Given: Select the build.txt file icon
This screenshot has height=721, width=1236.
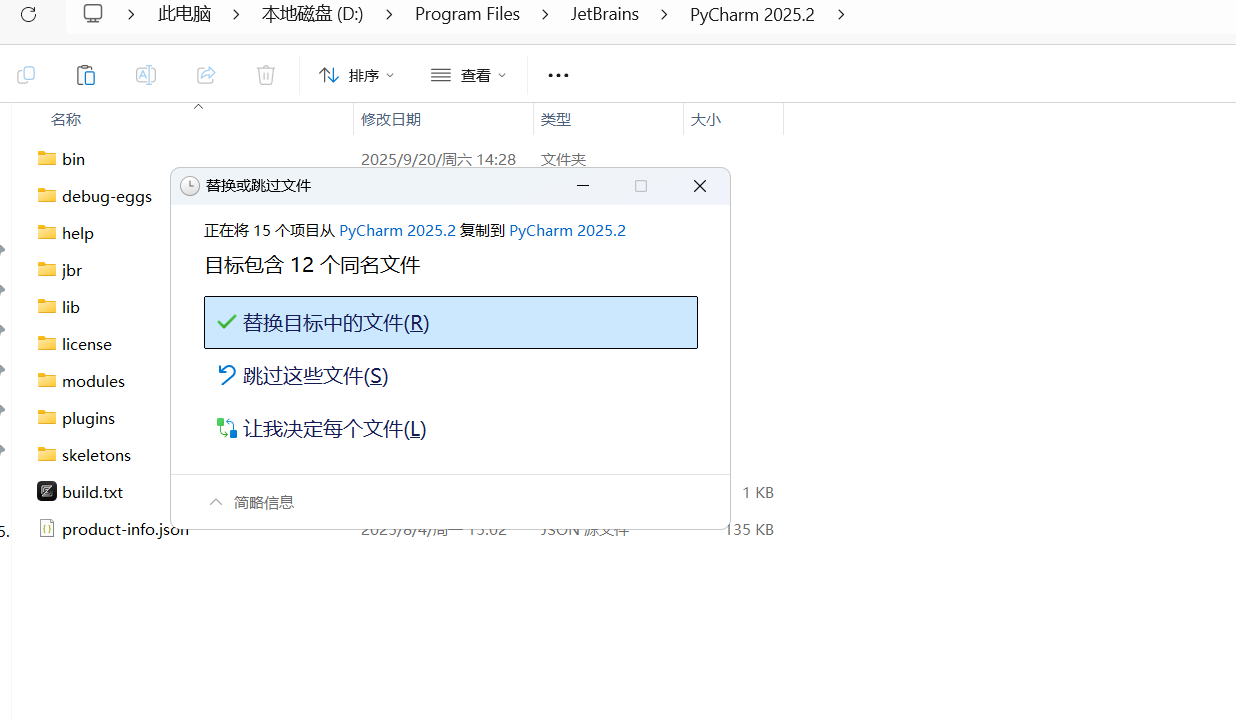Looking at the screenshot, I should 47,491.
